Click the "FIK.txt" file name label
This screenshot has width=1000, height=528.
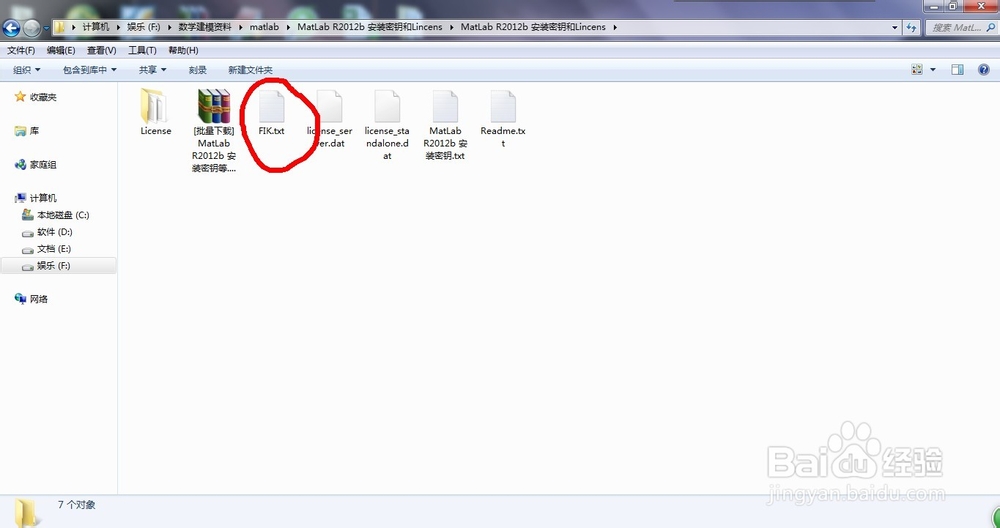(271, 131)
